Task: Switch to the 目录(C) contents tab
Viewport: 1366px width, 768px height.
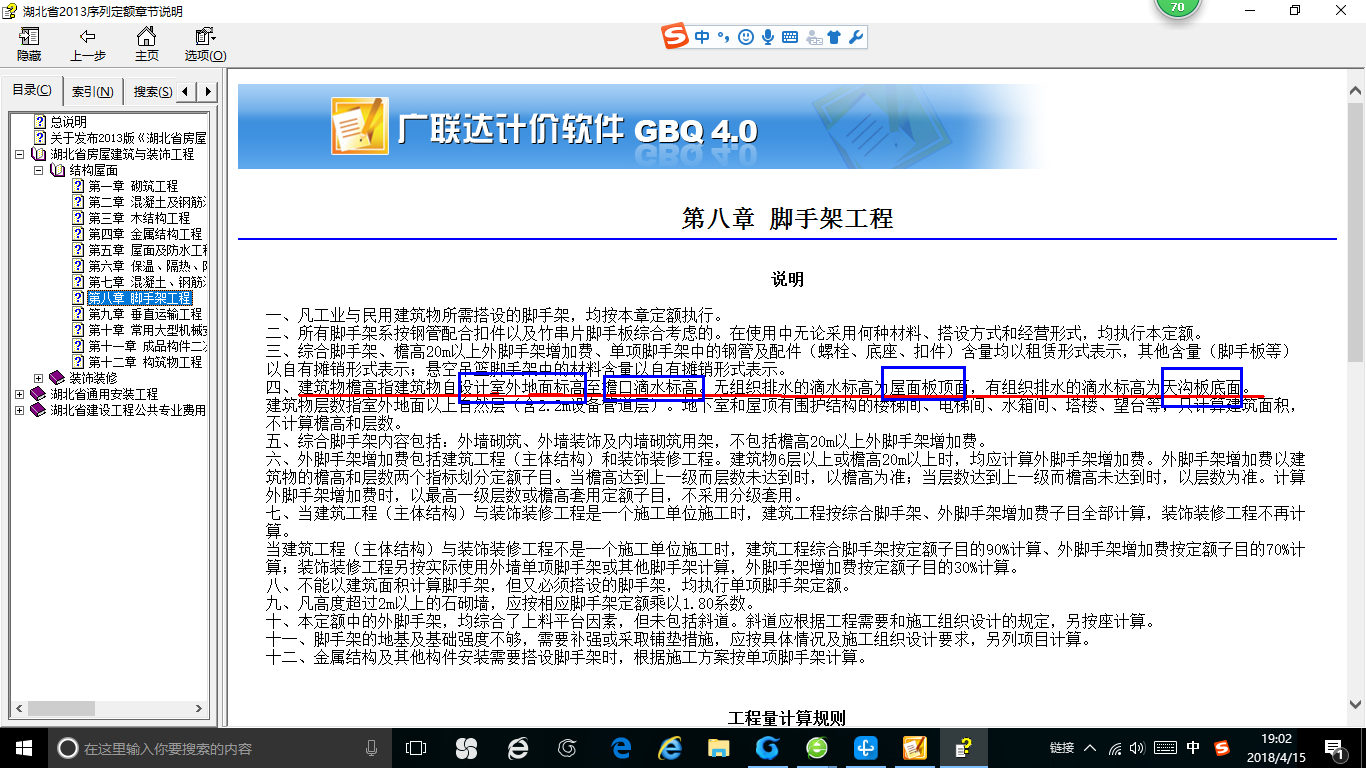Action: (32, 90)
